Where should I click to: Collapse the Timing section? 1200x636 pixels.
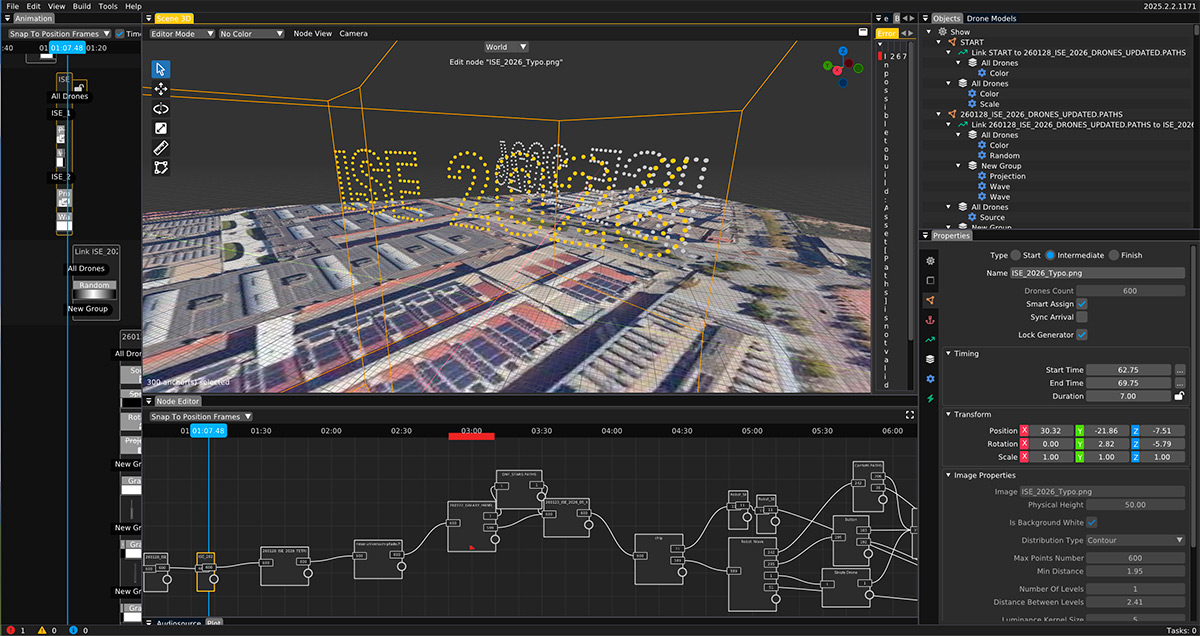point(948,354)
